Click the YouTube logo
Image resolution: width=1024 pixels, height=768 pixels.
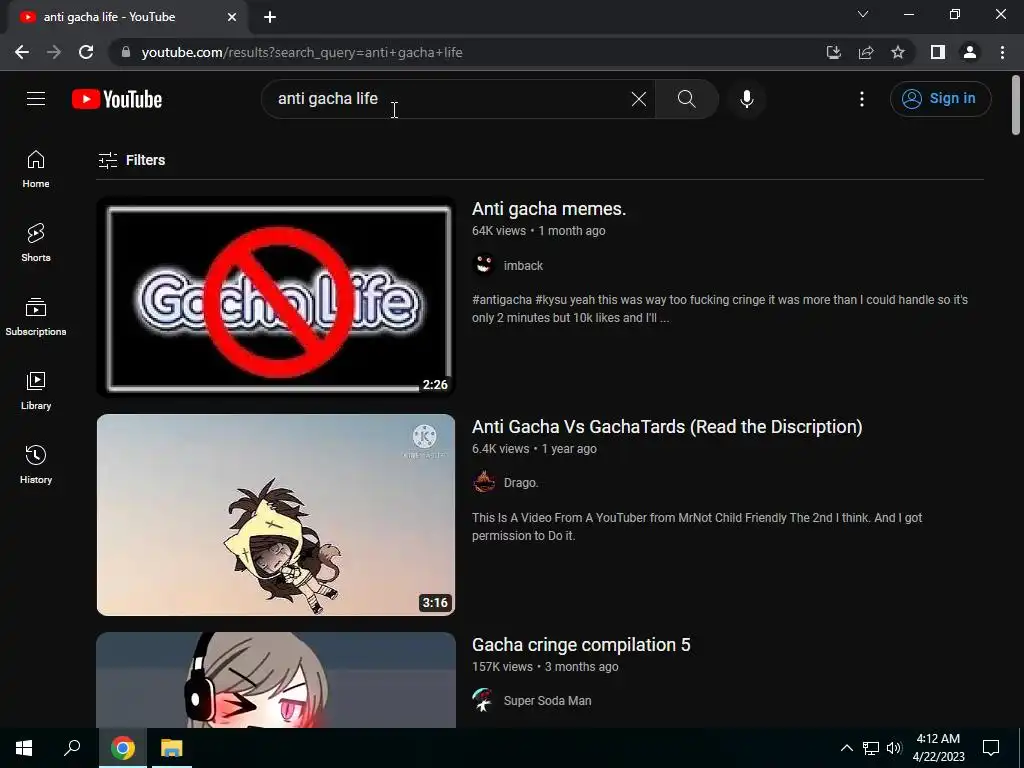coord(117,99)
